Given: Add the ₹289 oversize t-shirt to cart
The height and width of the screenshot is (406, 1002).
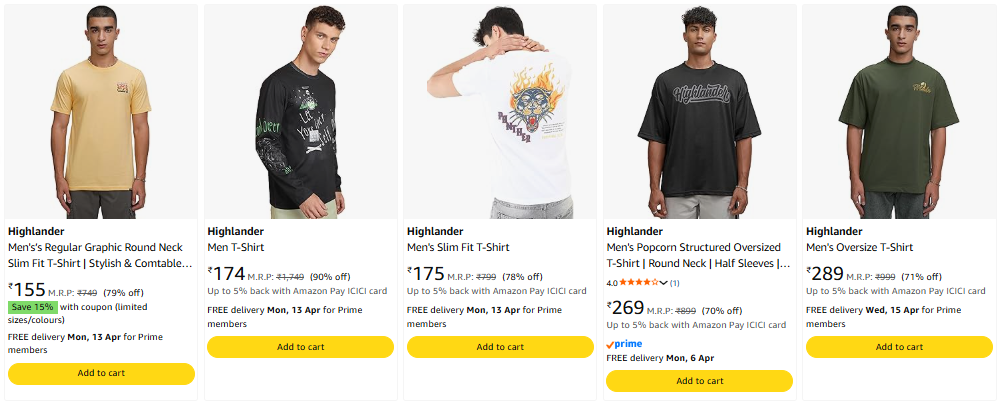Looking at the screenshot, I should 899,347.
